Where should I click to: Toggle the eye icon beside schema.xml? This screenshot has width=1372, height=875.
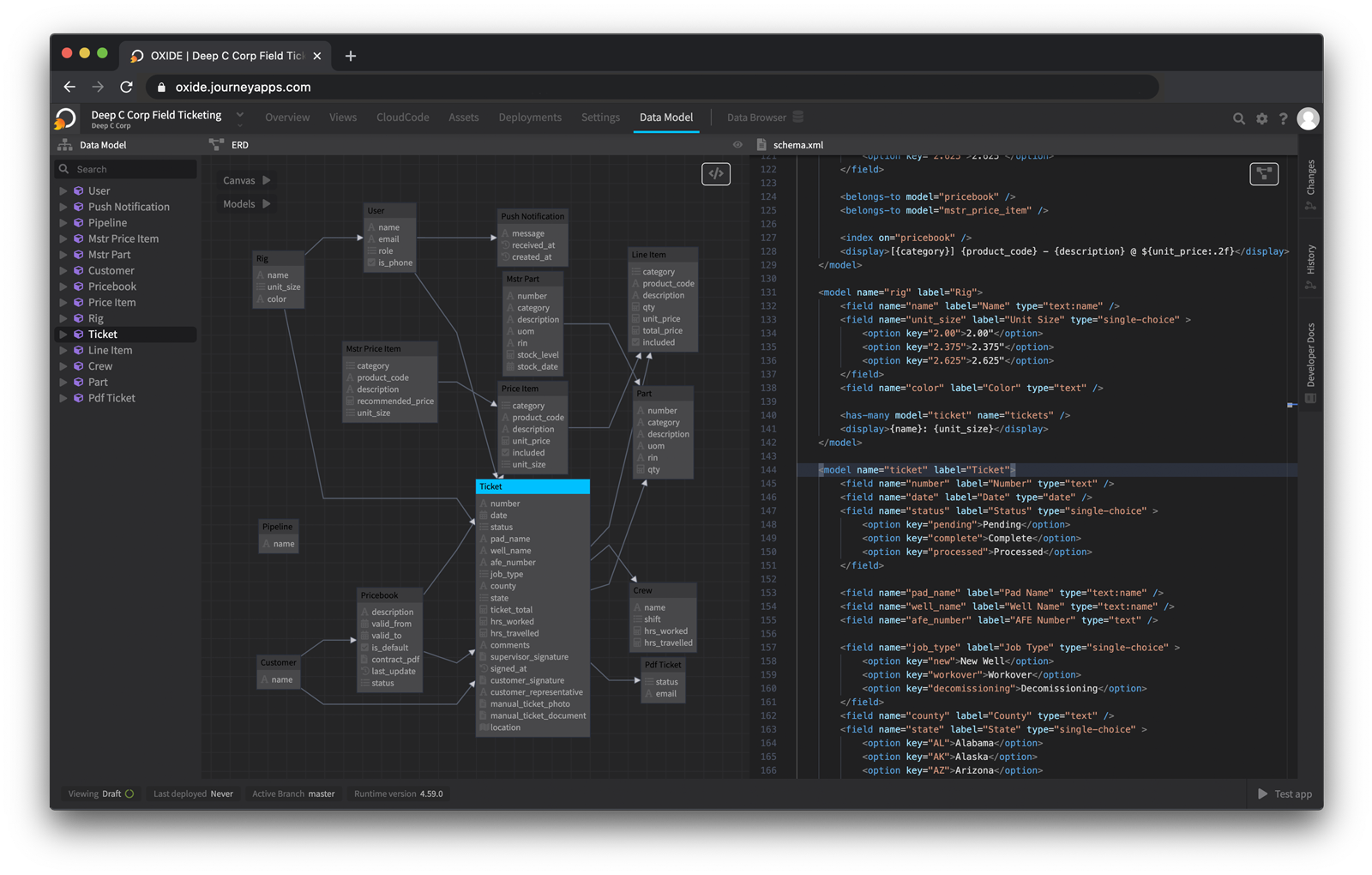737,145
